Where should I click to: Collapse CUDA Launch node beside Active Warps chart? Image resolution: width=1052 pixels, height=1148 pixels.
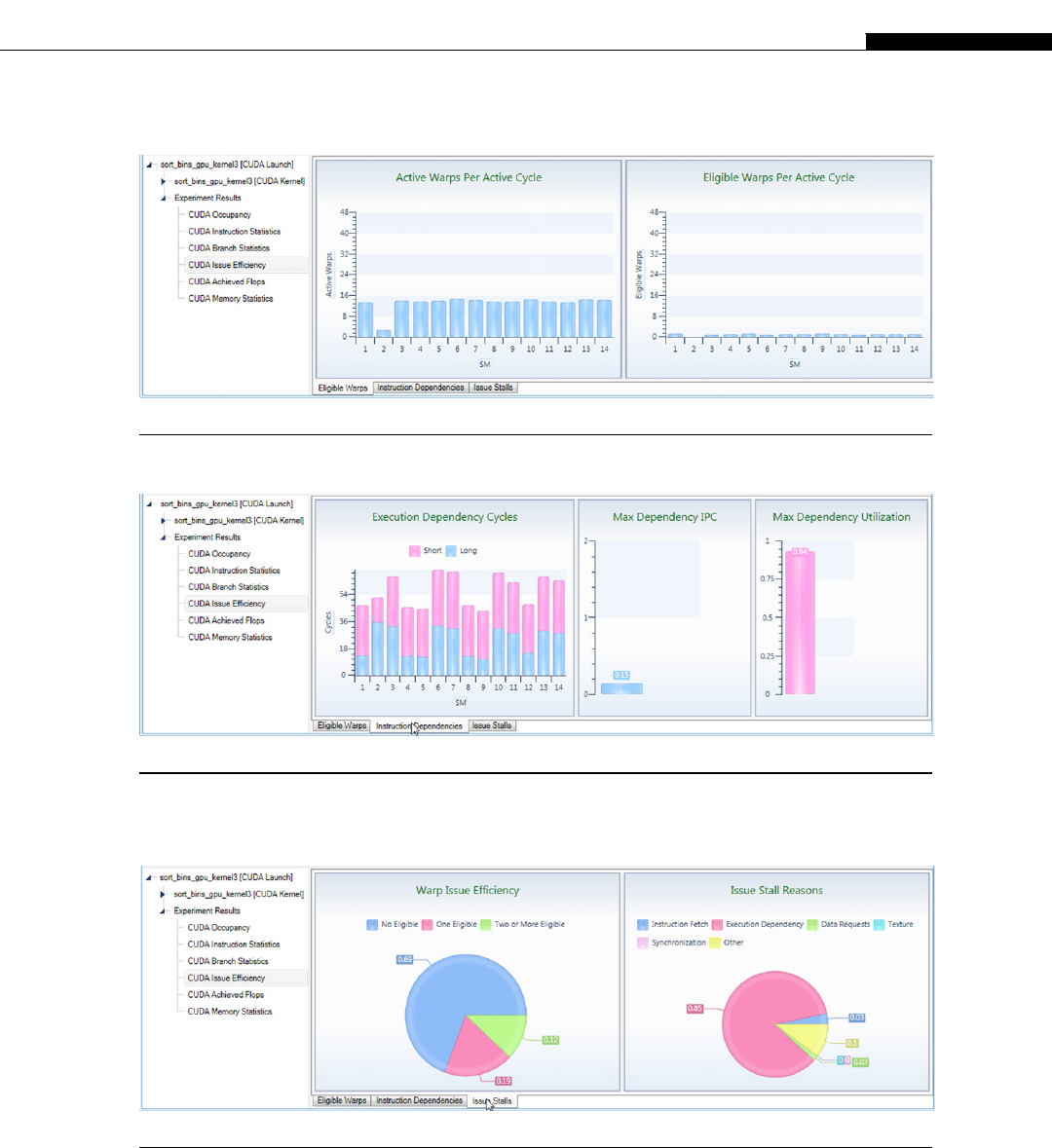pyautogui.click(x=149, y=165)
